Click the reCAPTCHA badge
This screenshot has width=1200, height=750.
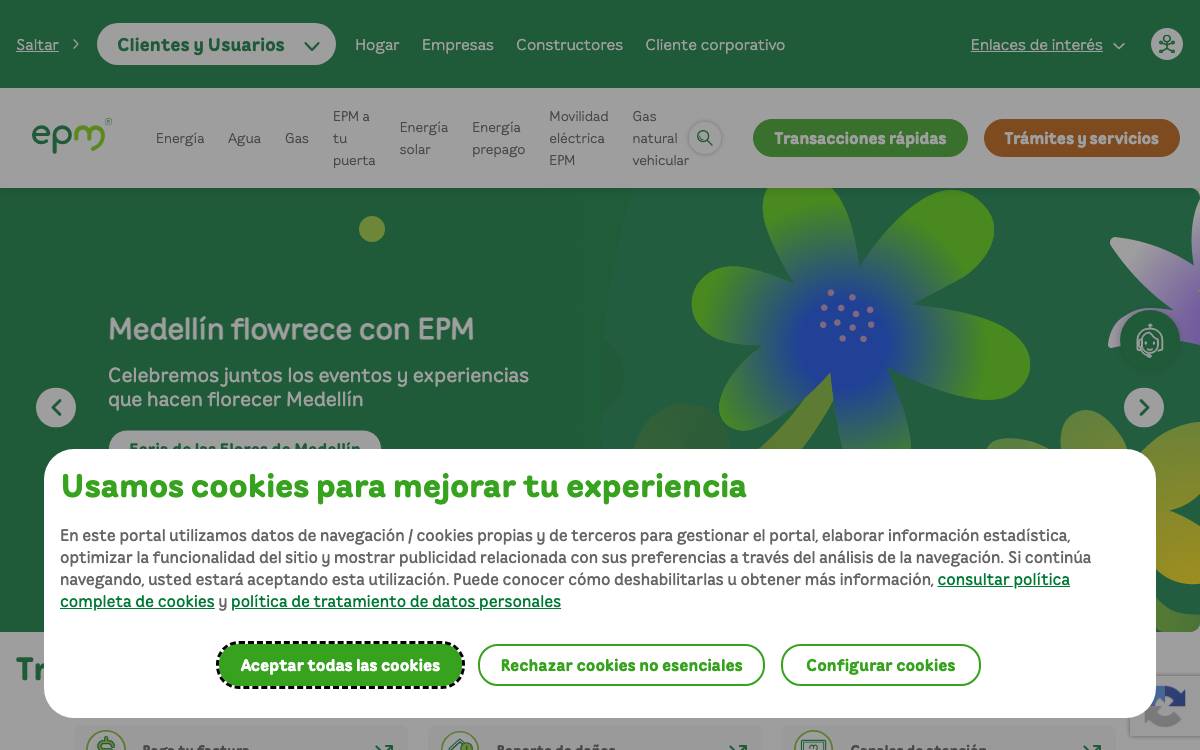(x=1165, y=705)
